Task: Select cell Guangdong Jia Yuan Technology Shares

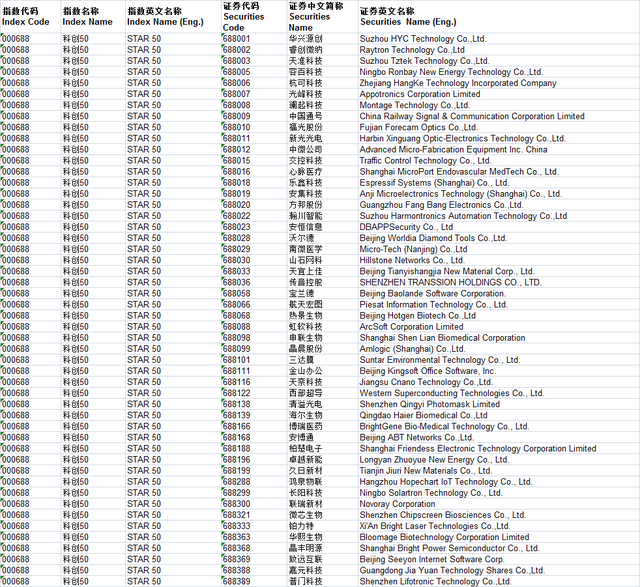Action: tap(498, 570)
